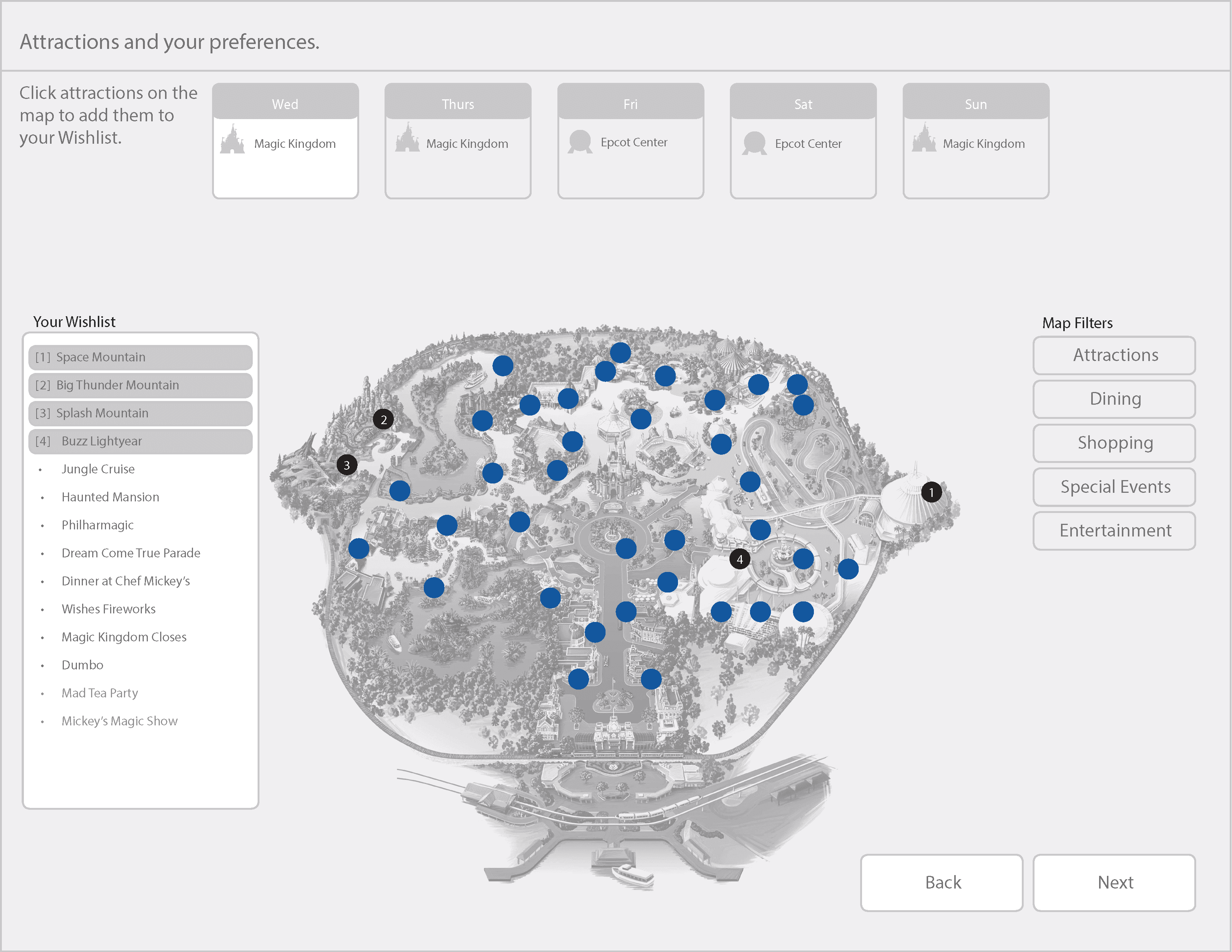Click map marker number 1
The height and width of the screenshot is (952, 1232).
931,492
